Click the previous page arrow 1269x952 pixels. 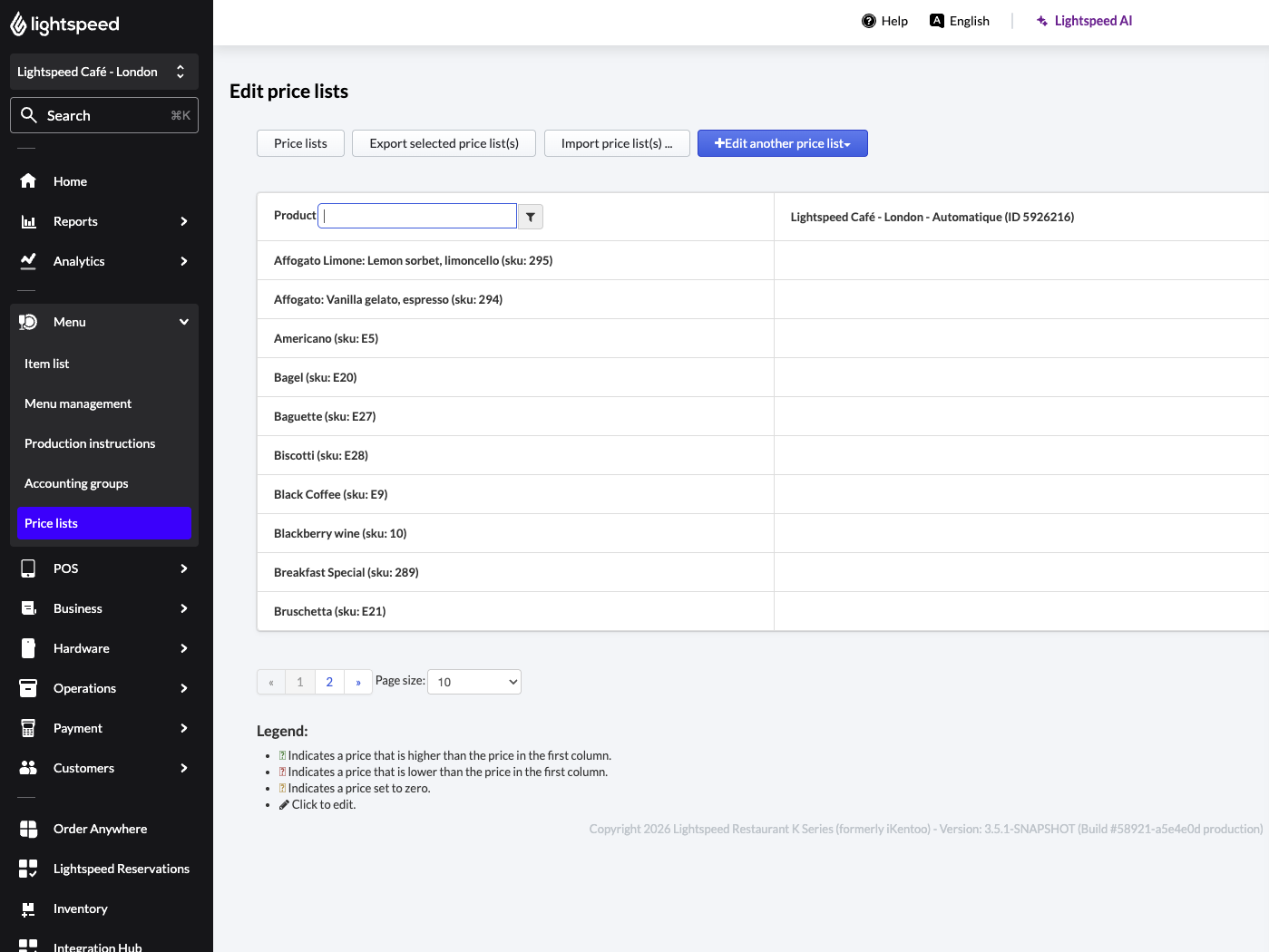[x=271, y=682]
